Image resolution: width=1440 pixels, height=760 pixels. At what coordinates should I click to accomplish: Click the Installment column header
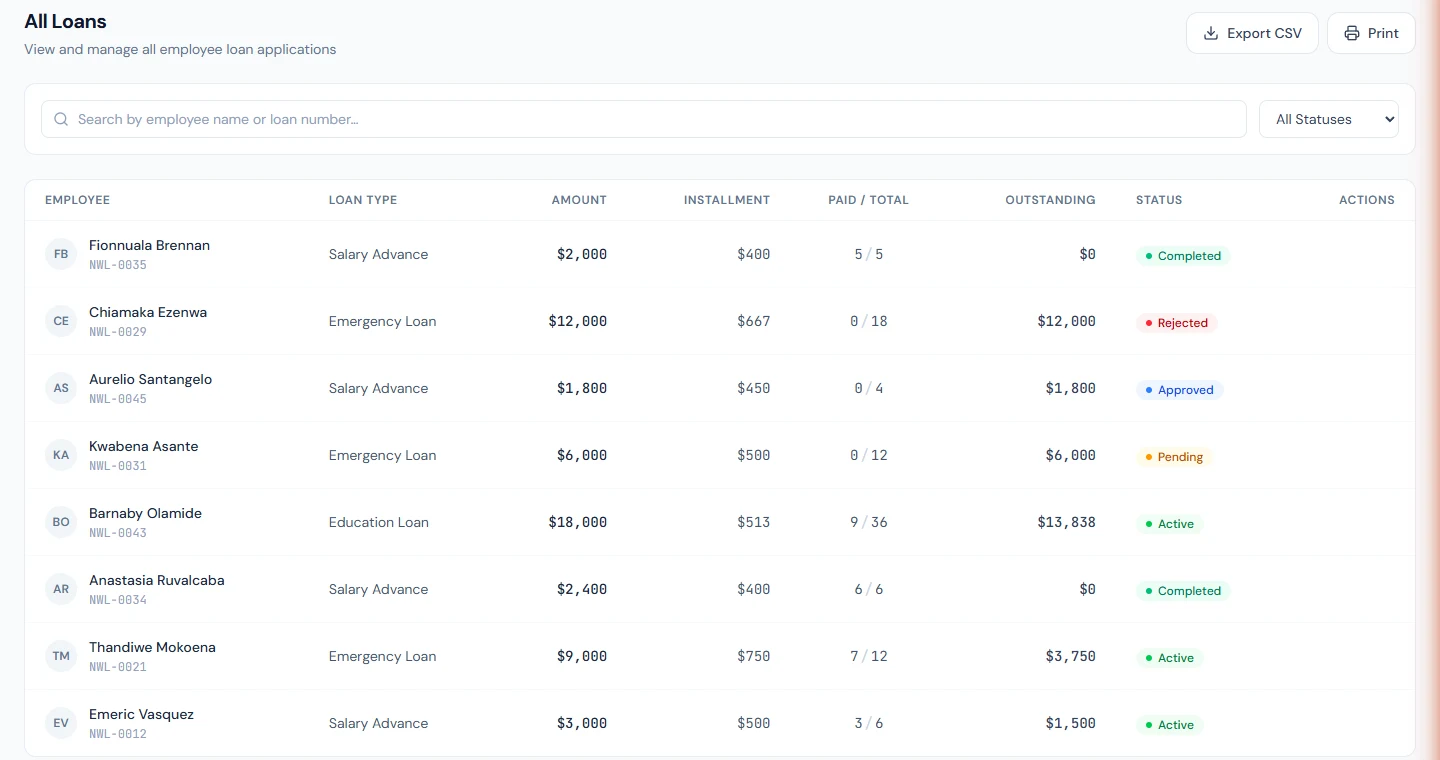727,200
